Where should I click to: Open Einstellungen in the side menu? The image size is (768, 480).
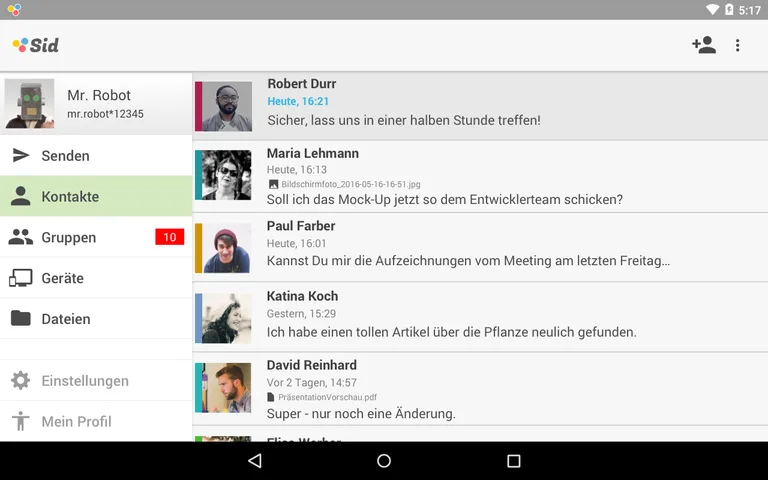[96, 381]
